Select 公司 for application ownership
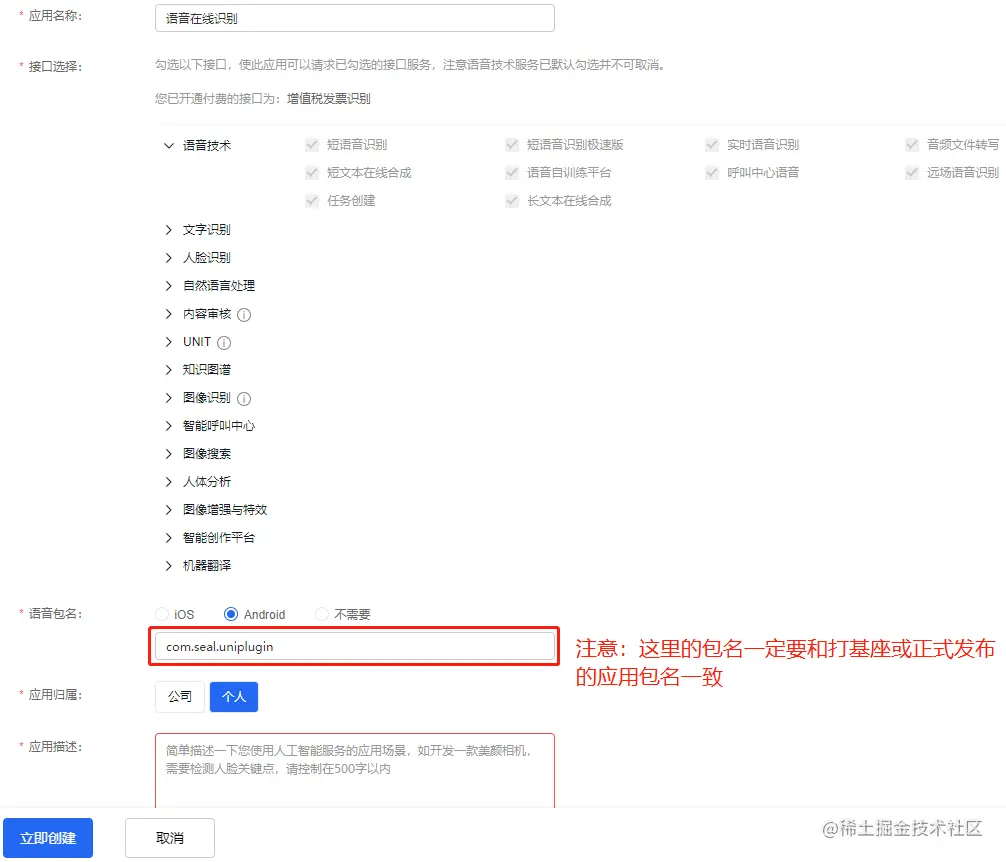The image size is (1006, 862). click(x=179, y=697)
